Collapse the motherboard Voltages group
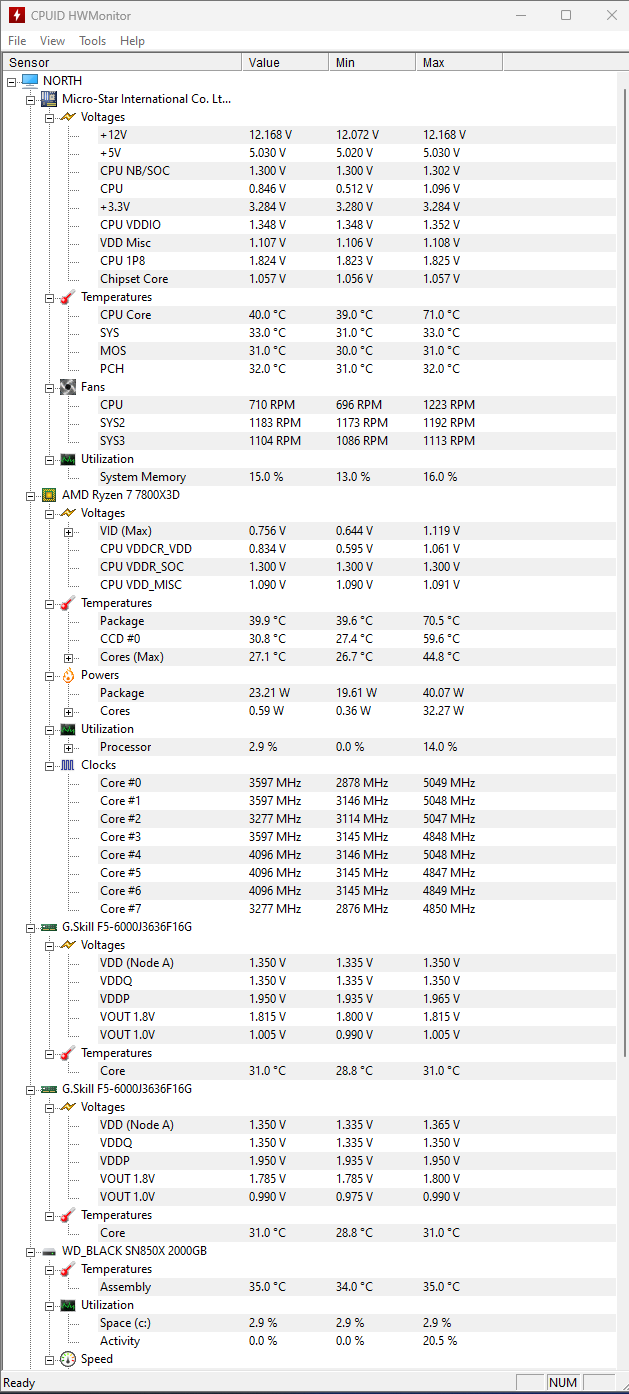 [50, 117]
